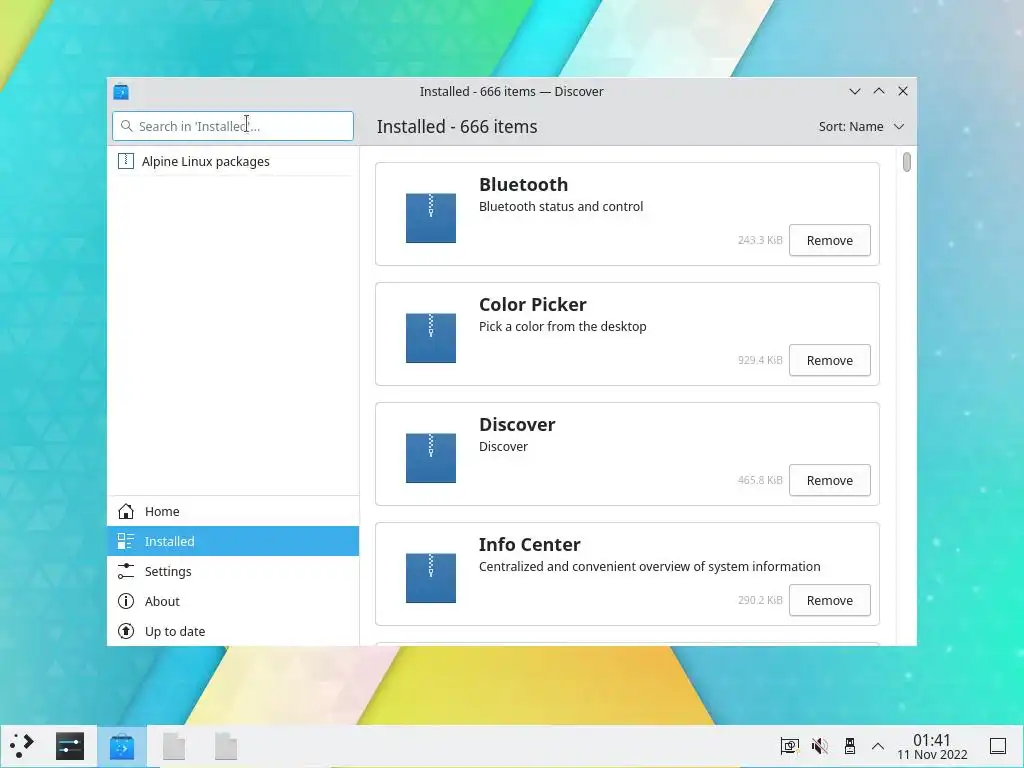
Task: Click the Home house icon
Action: click(x=126, y=511)
